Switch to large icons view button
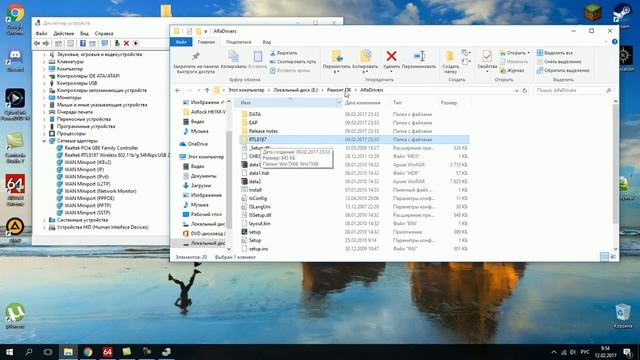The height and width of the screenshot is (360, 640). click(x=613, y=257)
